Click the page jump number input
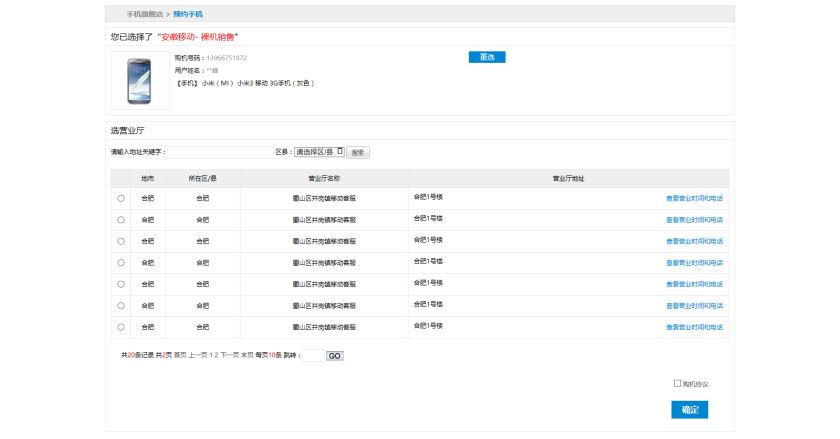The image size is (840, 439). point(313,355)
